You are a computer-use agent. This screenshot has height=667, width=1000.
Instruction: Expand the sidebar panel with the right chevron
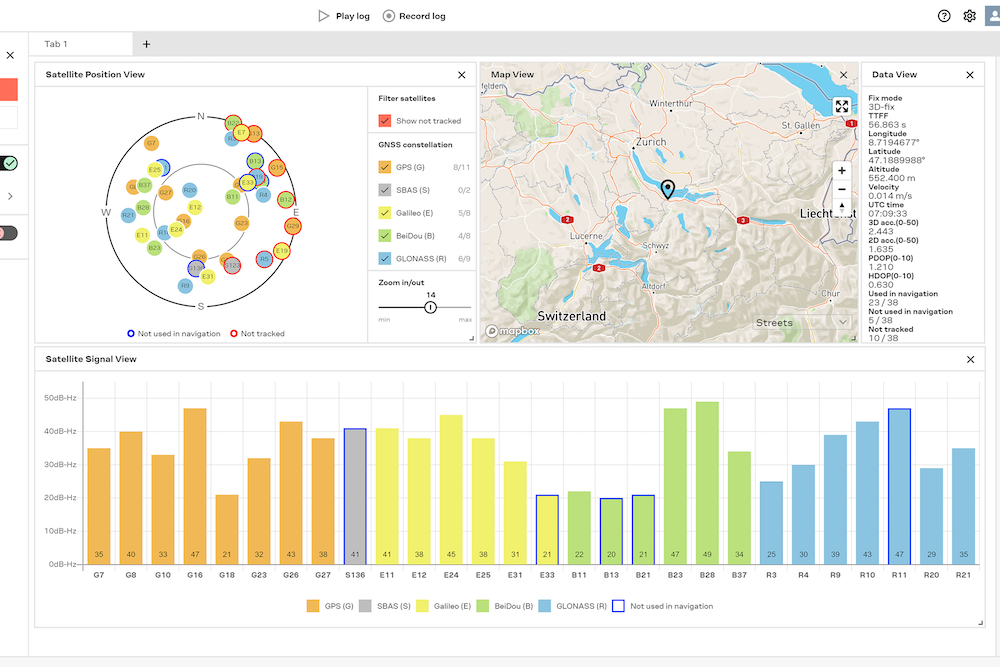tap(10, 197)
